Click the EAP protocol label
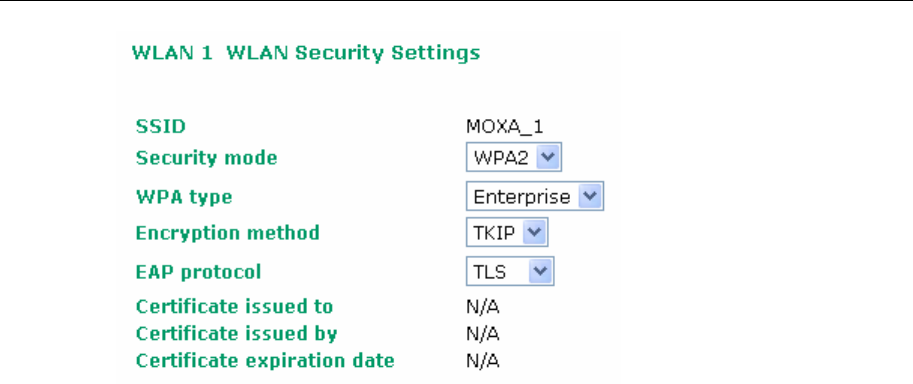The image size is (913, 384). tap(198, 272)
